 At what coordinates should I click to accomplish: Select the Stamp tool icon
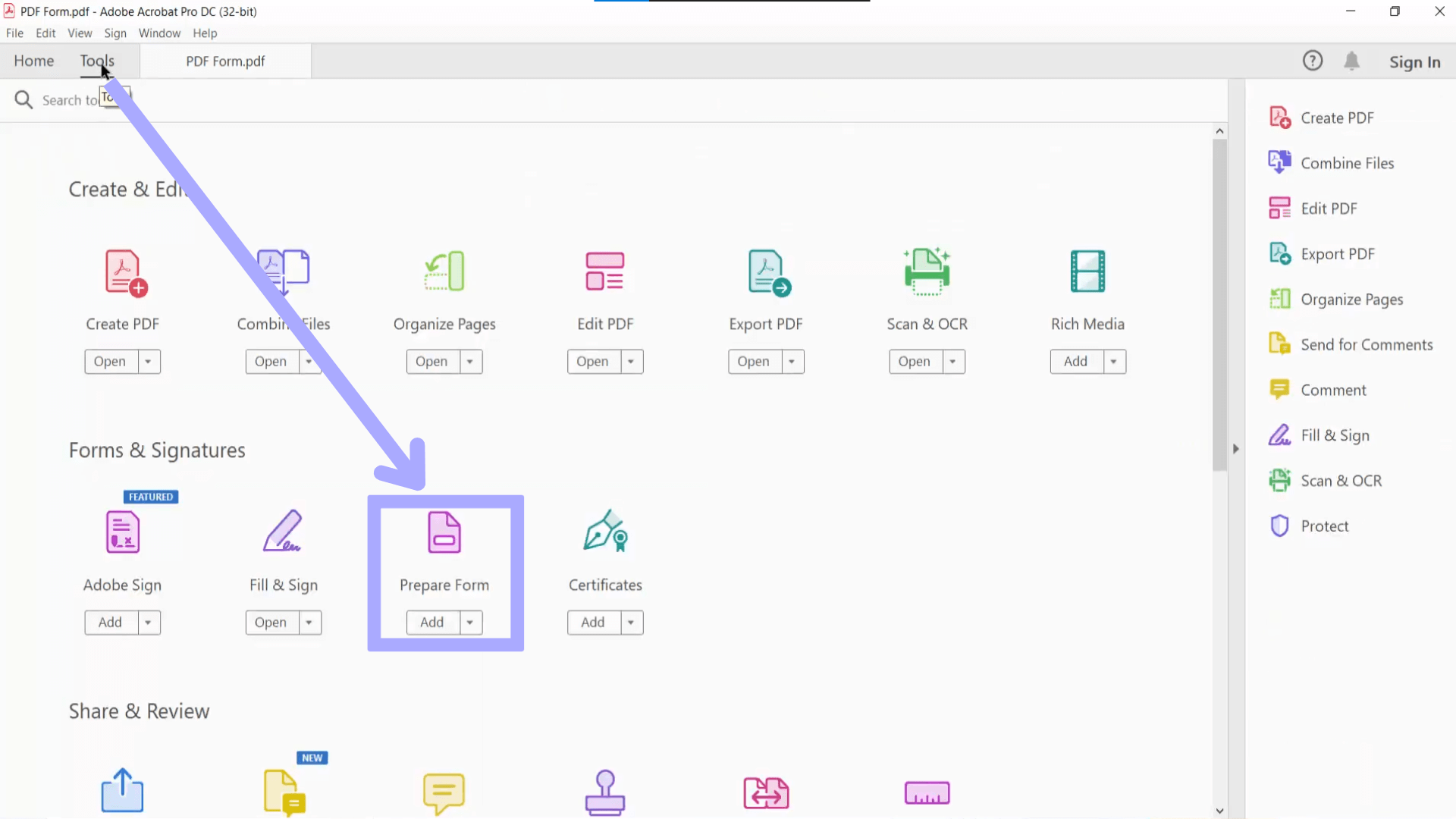point(605,792)
